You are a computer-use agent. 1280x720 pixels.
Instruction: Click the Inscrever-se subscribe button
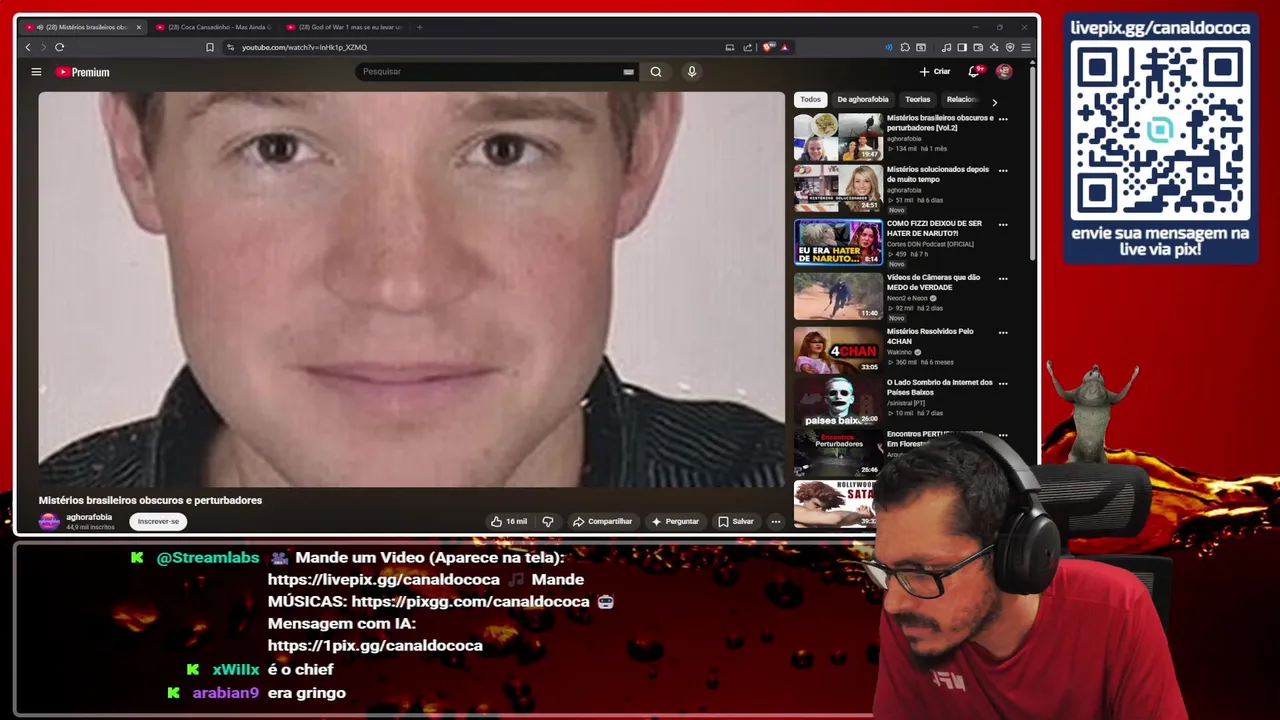[158, 521]
